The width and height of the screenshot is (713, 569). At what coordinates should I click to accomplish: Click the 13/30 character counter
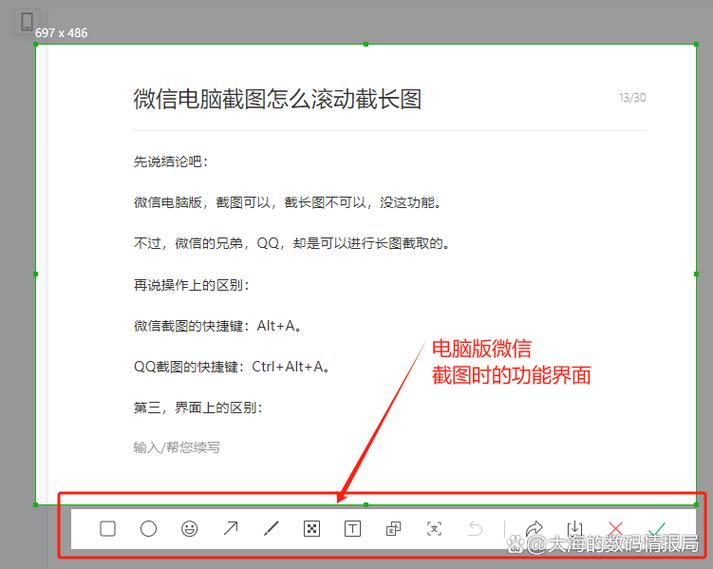pyautogui.click(x=633, y=98)
